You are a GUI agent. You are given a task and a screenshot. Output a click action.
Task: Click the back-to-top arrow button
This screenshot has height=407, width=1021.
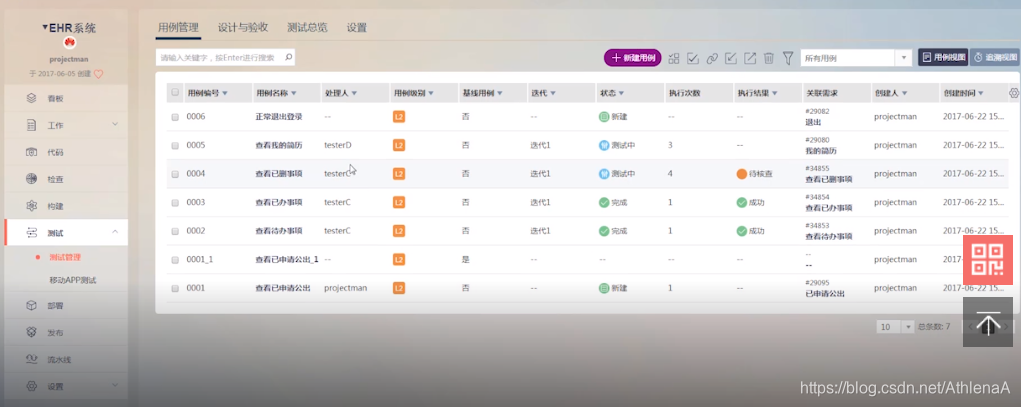tap(988, 322)
